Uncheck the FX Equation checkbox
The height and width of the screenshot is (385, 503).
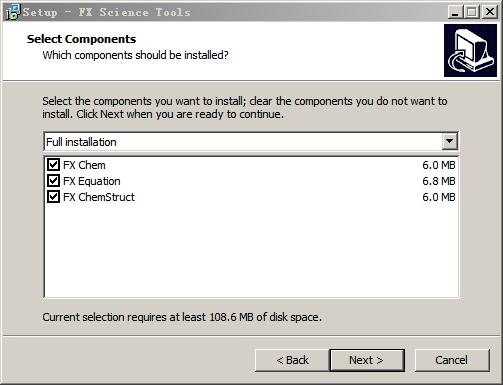pyautogui.click(x=53, y=181)
